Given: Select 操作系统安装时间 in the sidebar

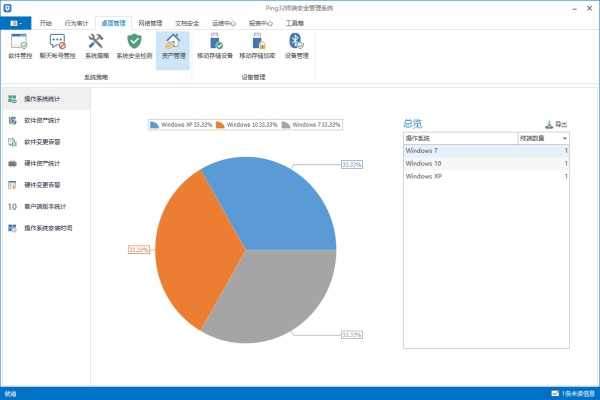Looking at the screenshot, I should tap(46, 228).
